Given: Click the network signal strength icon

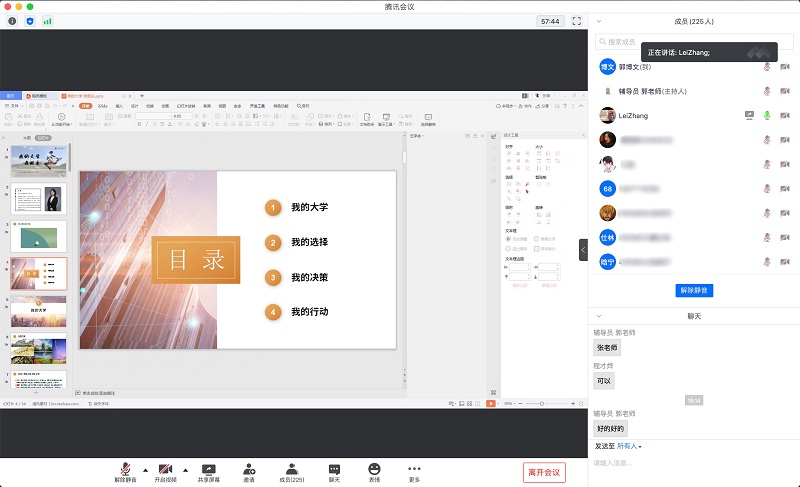Looking at the screenshot, I should click(47, 20).
